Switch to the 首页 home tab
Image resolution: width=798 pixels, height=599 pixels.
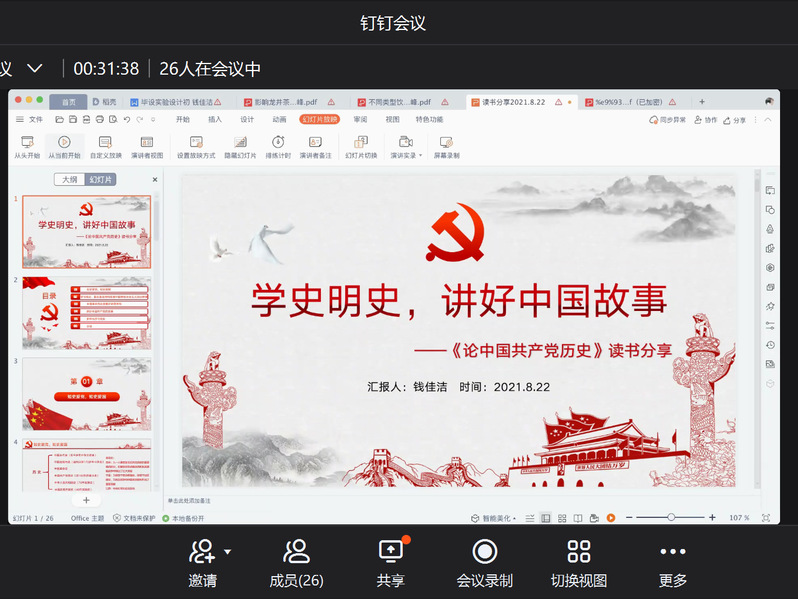click(x=69, y=102)
